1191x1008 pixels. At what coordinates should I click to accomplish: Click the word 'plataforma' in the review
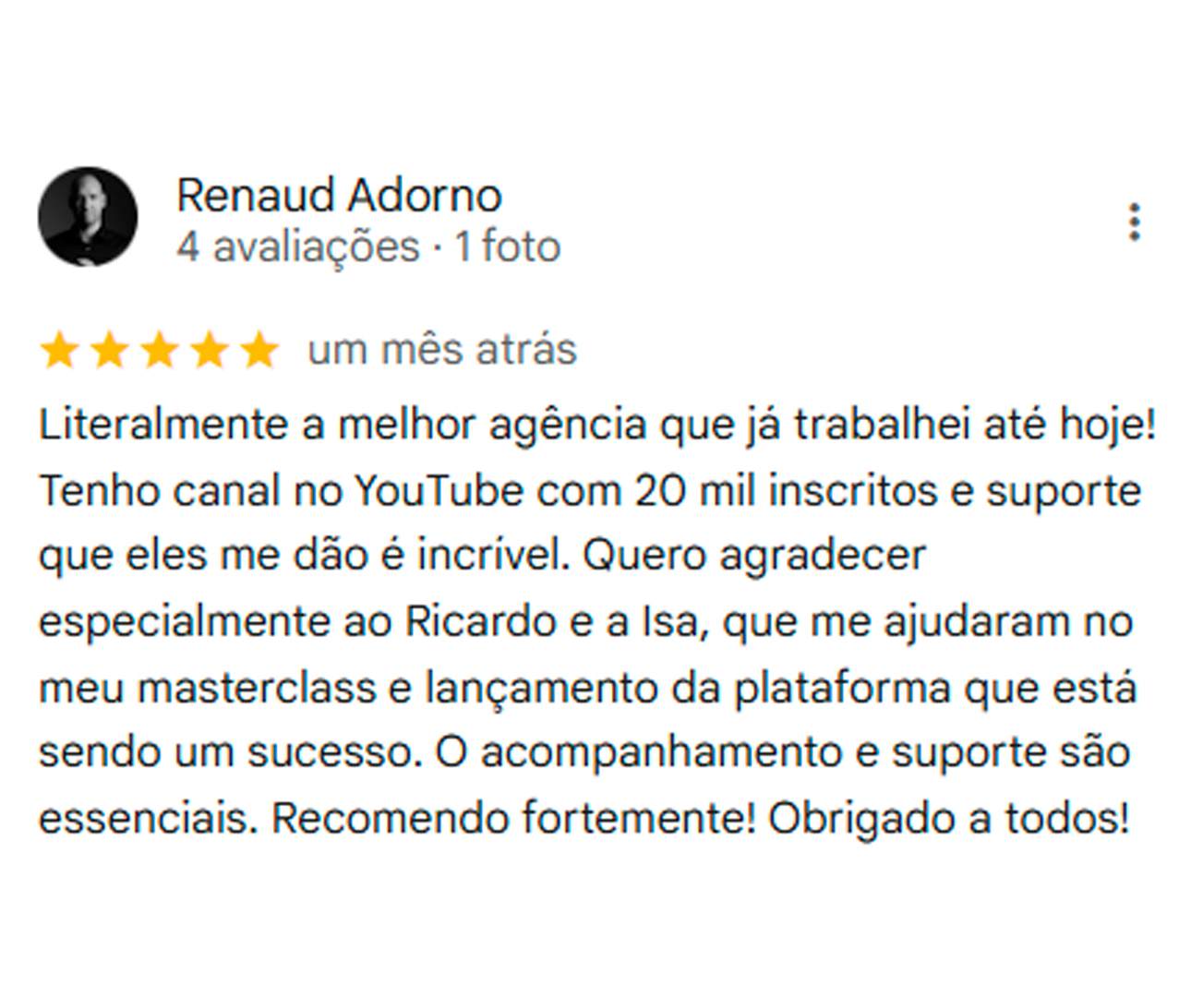pos(842,689)
